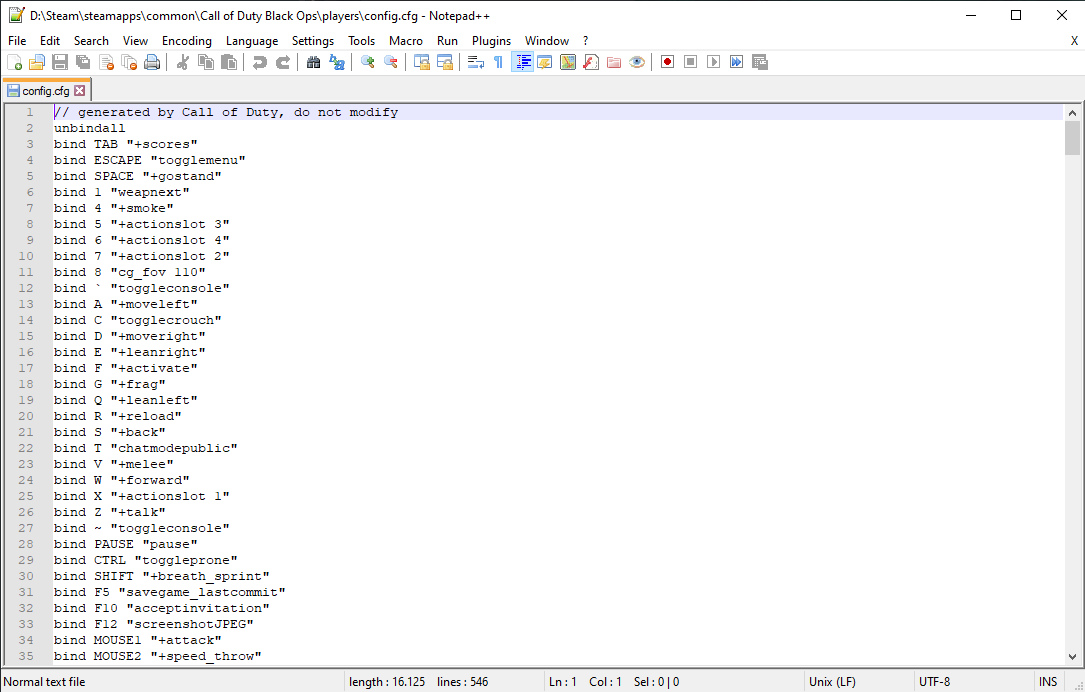Open user defined language dialog icon
Image resolution: width=1085 pixels, height=692 pixels.
545,62
